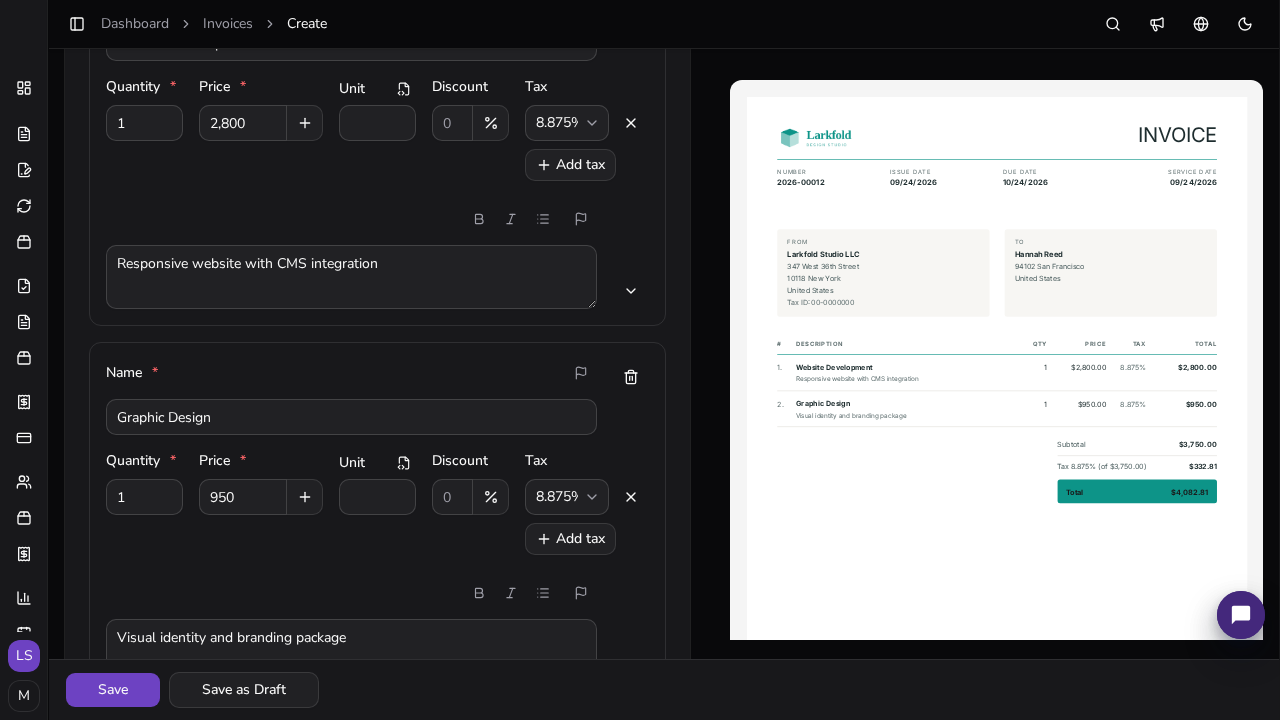The height and width of the screenshot is (720, 1280).
Task: Click flag icon above Responsive website description
Action: pyautogui.click(x=581, y=219)
